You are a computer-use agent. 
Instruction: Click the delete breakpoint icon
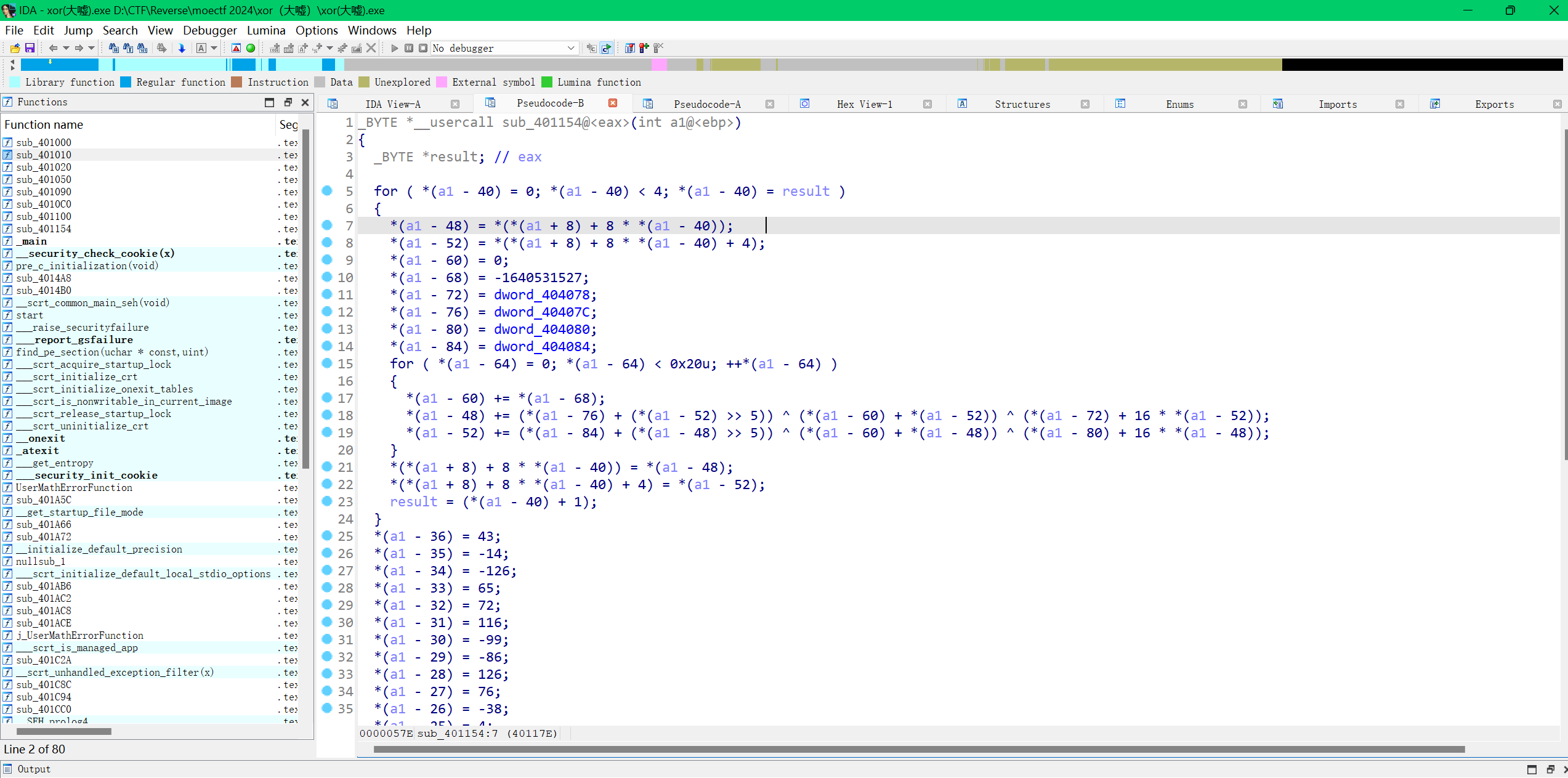[x=658, y=48]
